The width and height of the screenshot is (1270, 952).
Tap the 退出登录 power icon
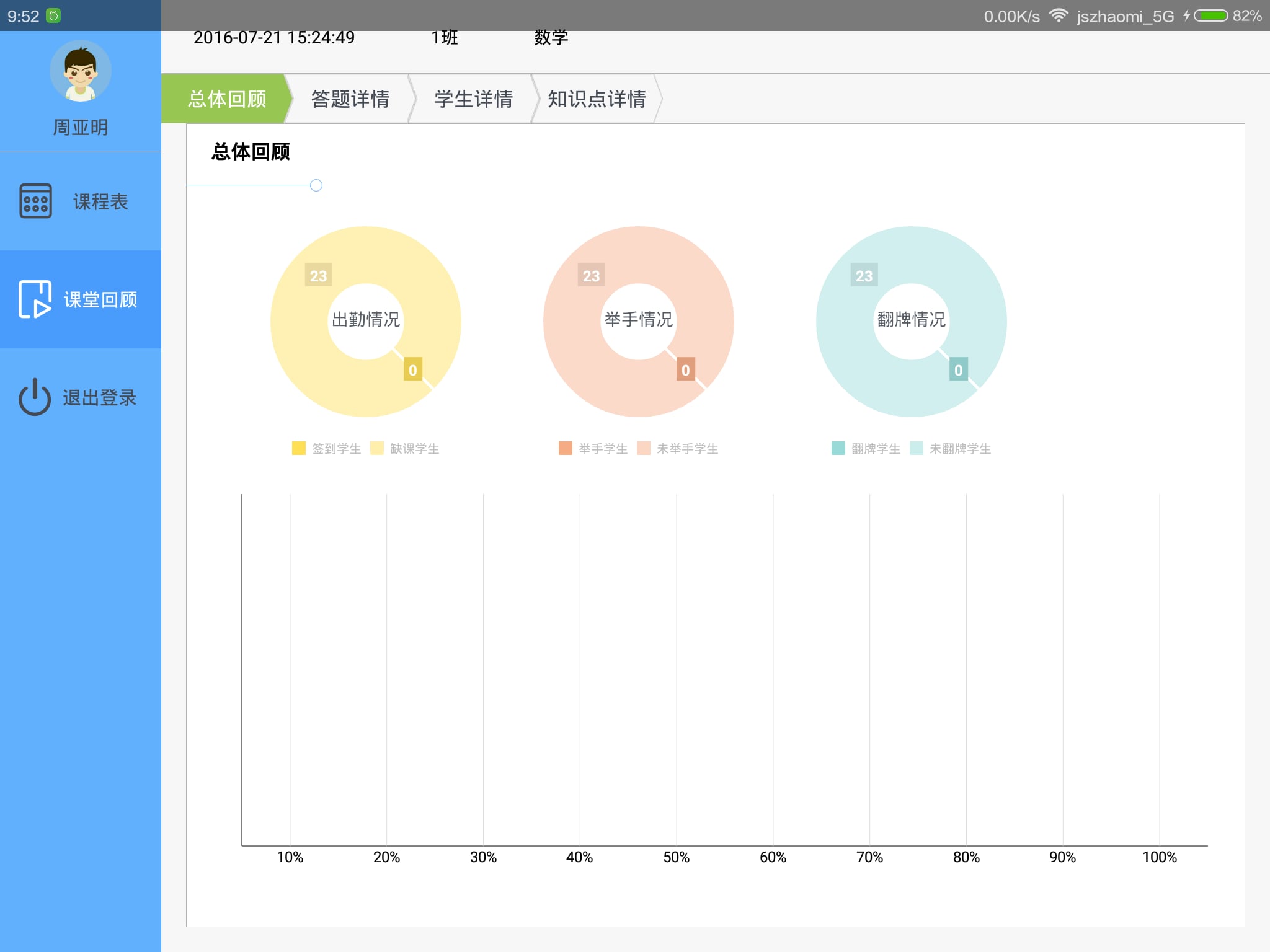(35, 397)
